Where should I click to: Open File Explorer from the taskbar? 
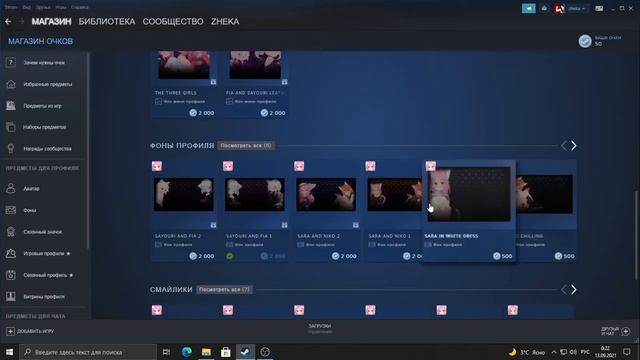(206, 352)
